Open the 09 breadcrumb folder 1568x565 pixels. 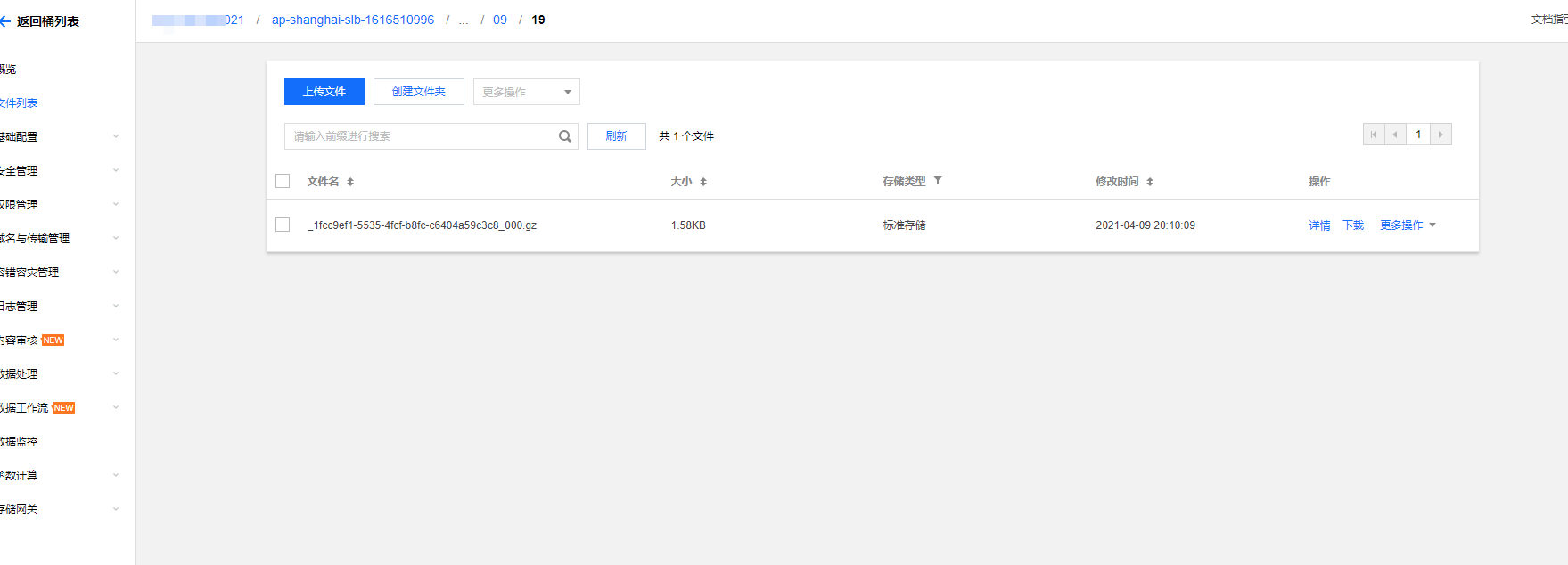point(500,20)
